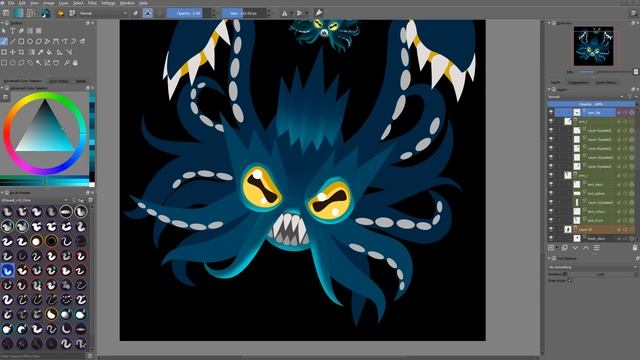Open the horizontal mirror options arrow
This screenshot has height=360, width=640.
tap(291, 13)
